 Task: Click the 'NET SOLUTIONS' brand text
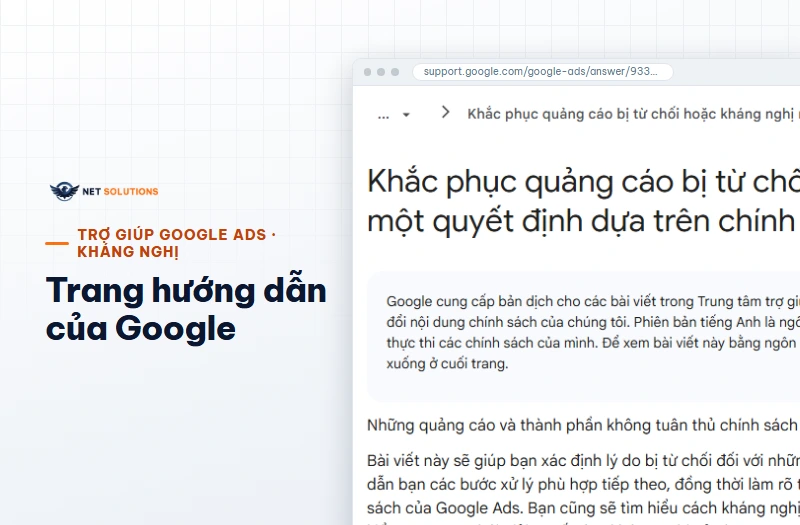click(x=120, y=192)
